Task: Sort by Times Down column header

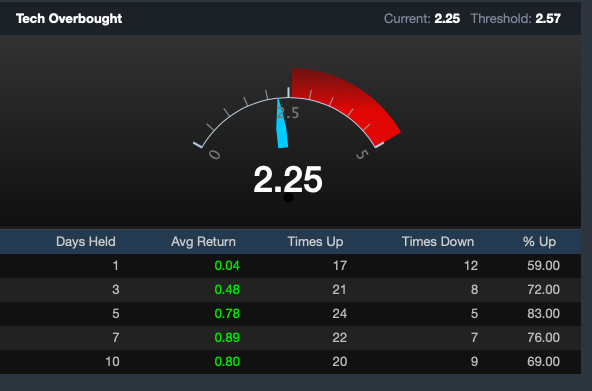Action: coord(438,242)
